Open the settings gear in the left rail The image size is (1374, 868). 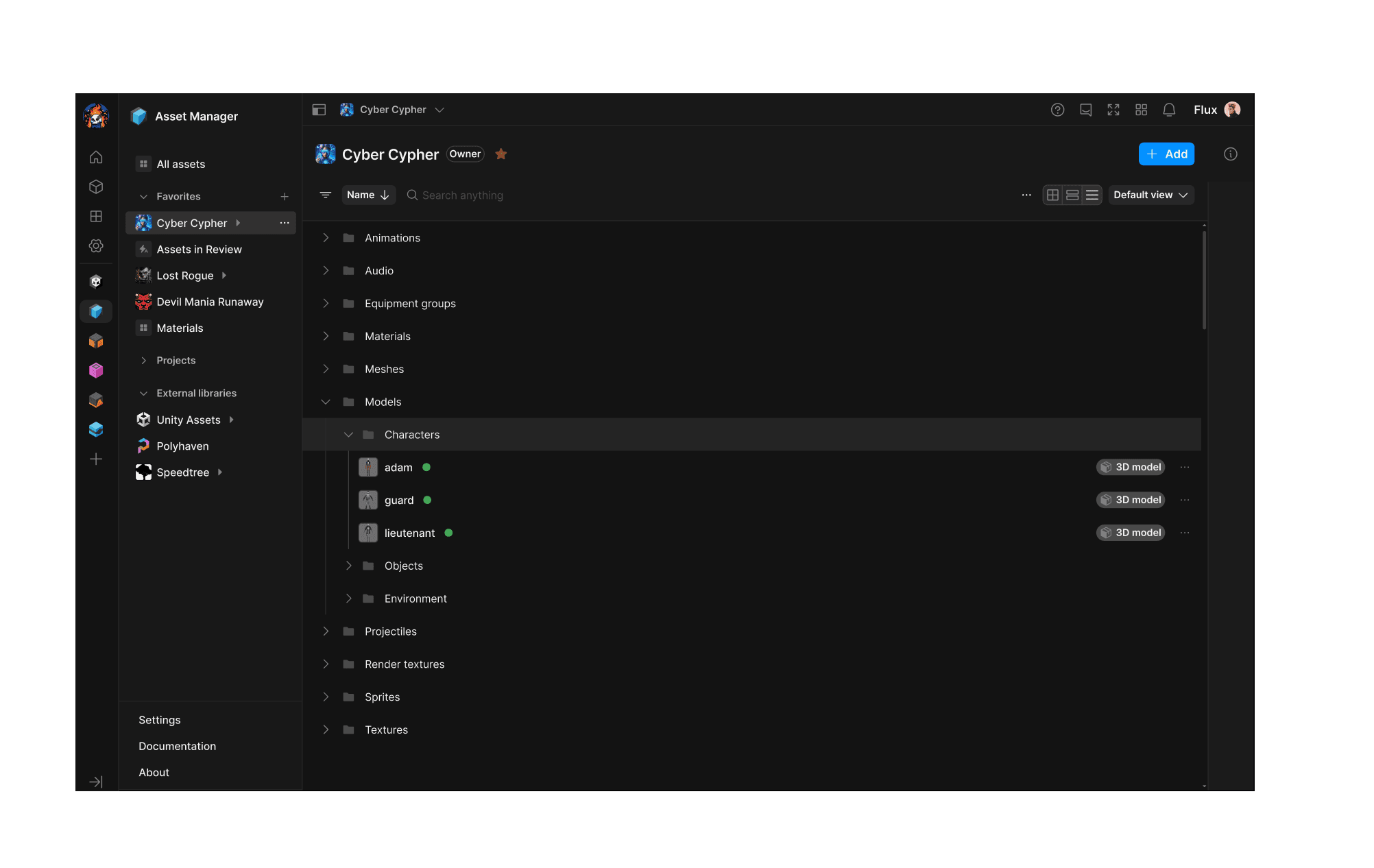point(96,245)
